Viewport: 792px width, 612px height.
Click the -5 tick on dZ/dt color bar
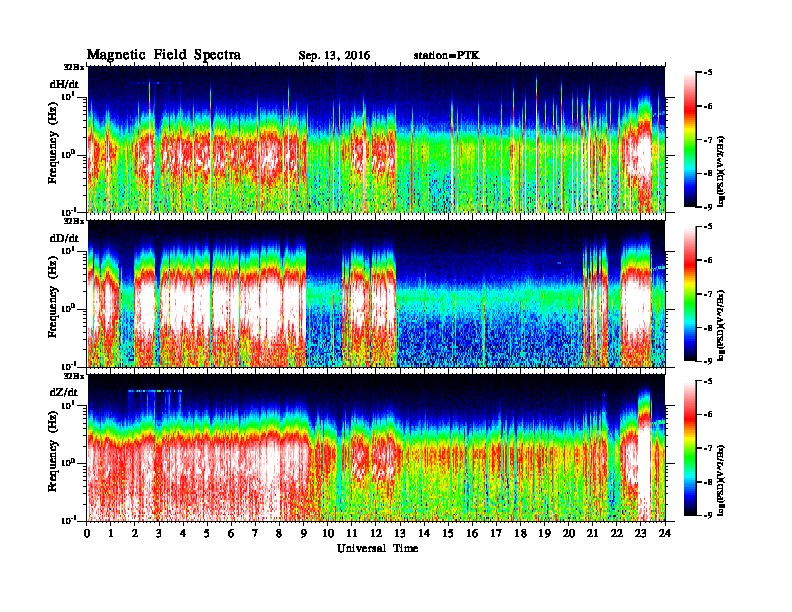(x=708, y=382)
